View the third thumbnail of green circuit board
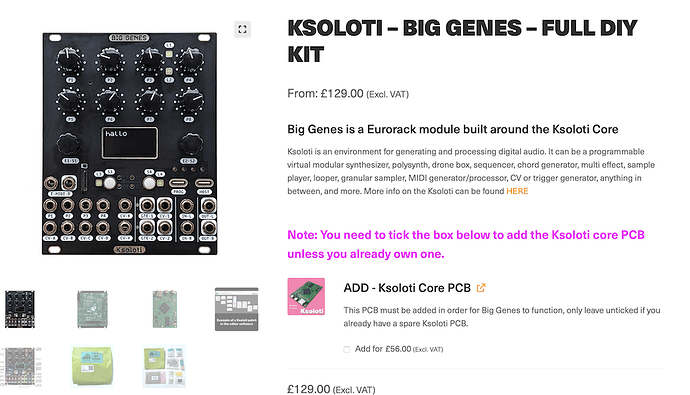This screenshot has width=690, height=395. tap(165, 309)
